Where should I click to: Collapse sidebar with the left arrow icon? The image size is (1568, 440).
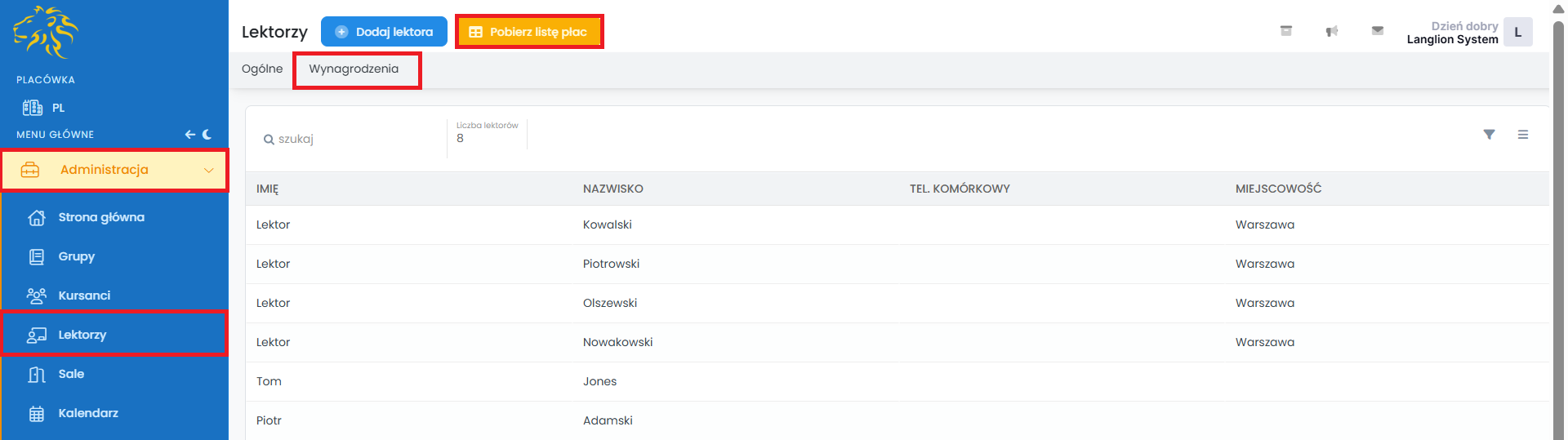tap(189, 135)
